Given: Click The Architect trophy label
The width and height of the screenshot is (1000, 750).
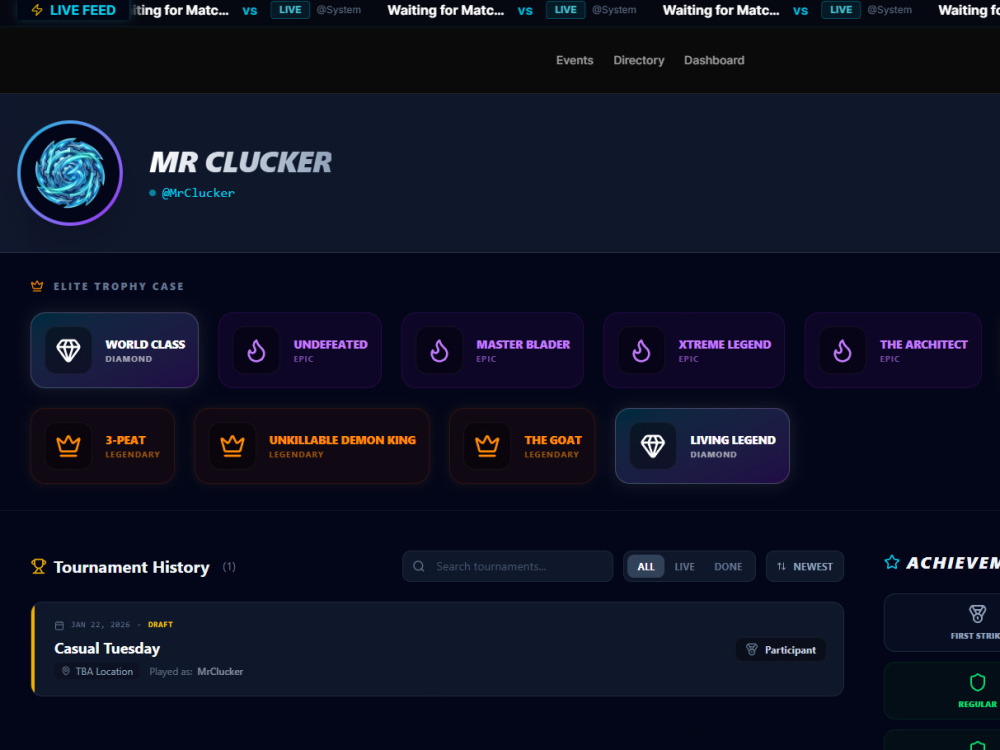Looking at the screenshot, I should 923,344.
